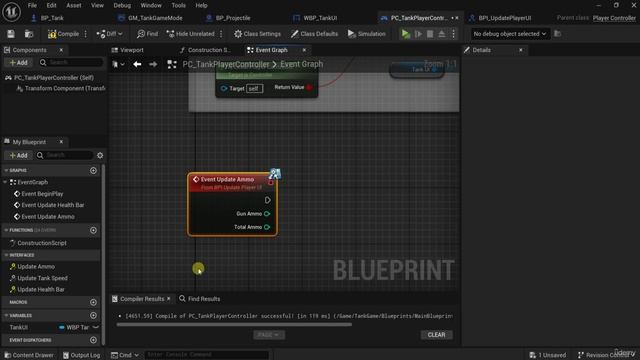
Task: Focus the Components search field
Action: tap(71, 62)
